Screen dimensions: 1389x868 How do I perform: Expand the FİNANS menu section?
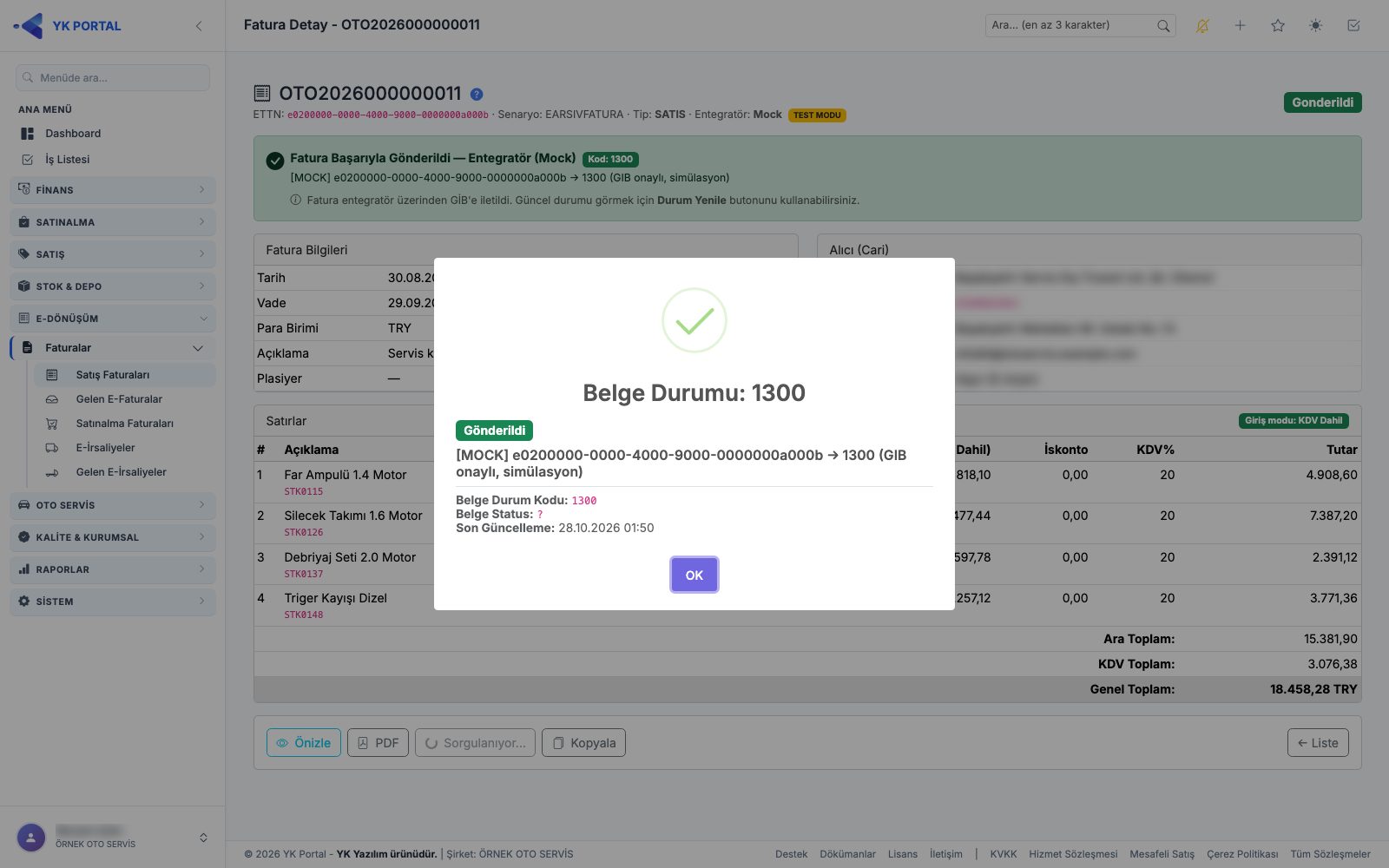(x=113, y=189)
